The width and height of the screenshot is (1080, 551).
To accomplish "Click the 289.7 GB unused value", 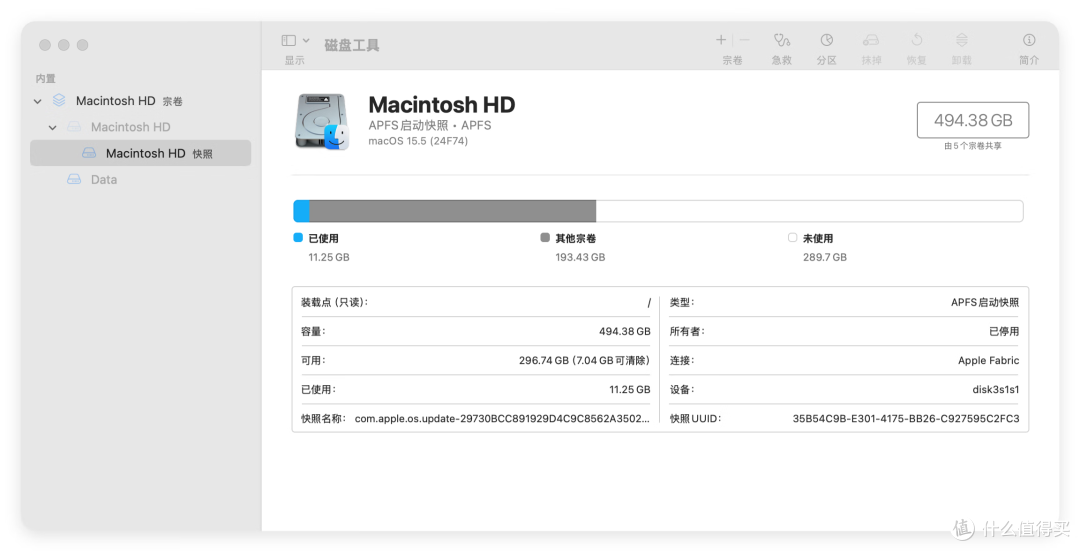I will point(824,257).
